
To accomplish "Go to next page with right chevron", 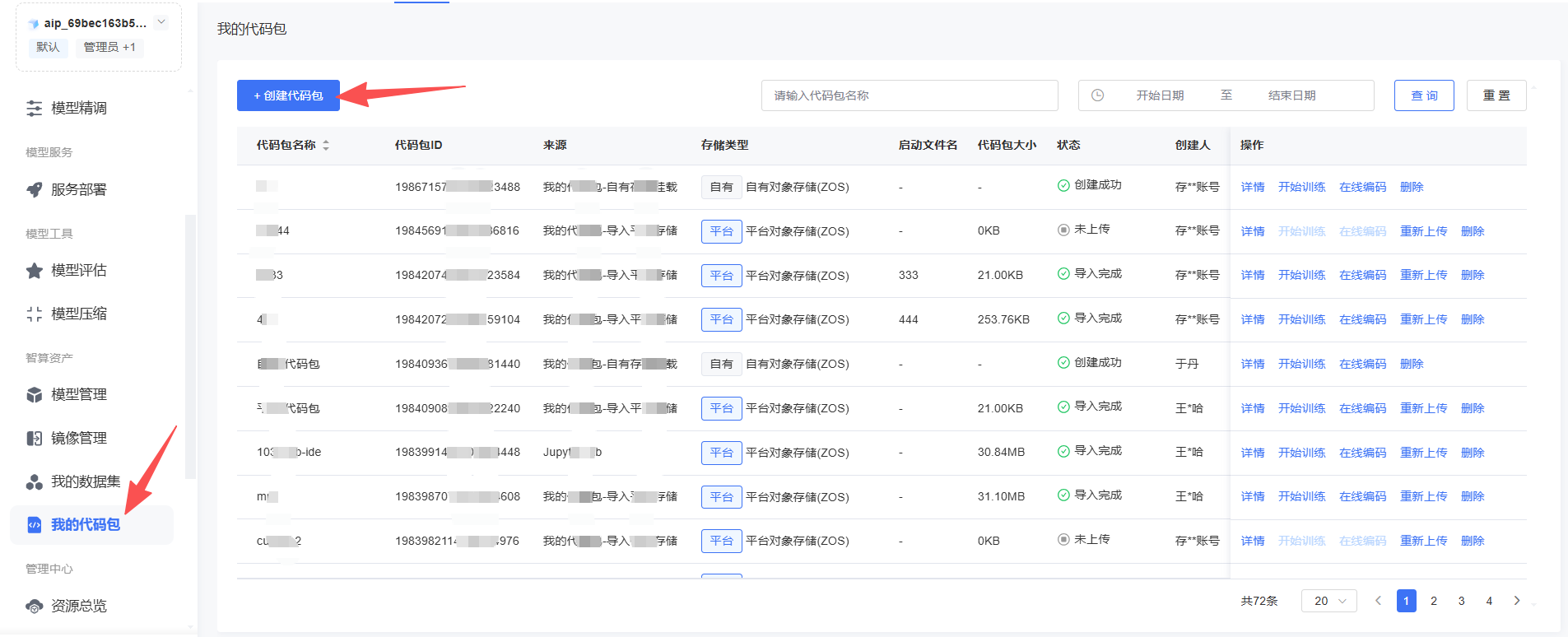I will [x=1516, y=601].
